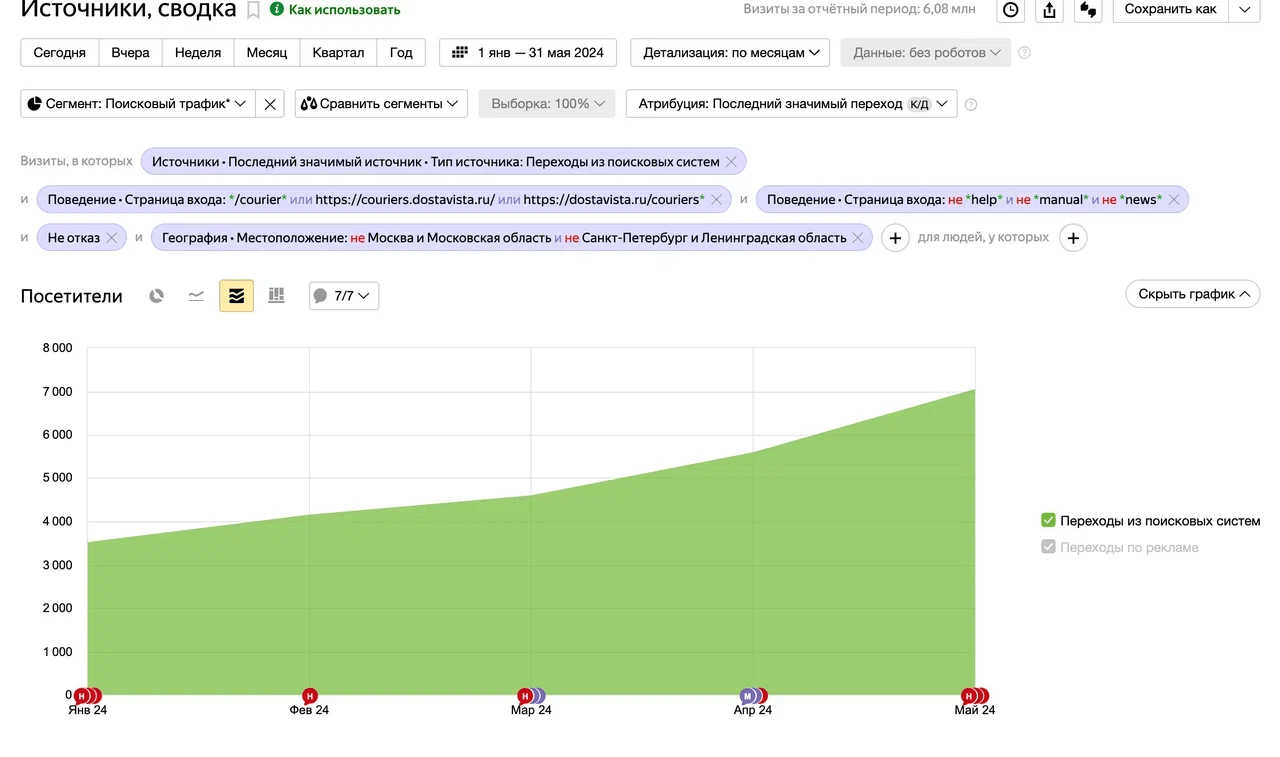1280x757 pixels.
Task: Expand the 'Атрибуция' dropdown
Action: 791,104
